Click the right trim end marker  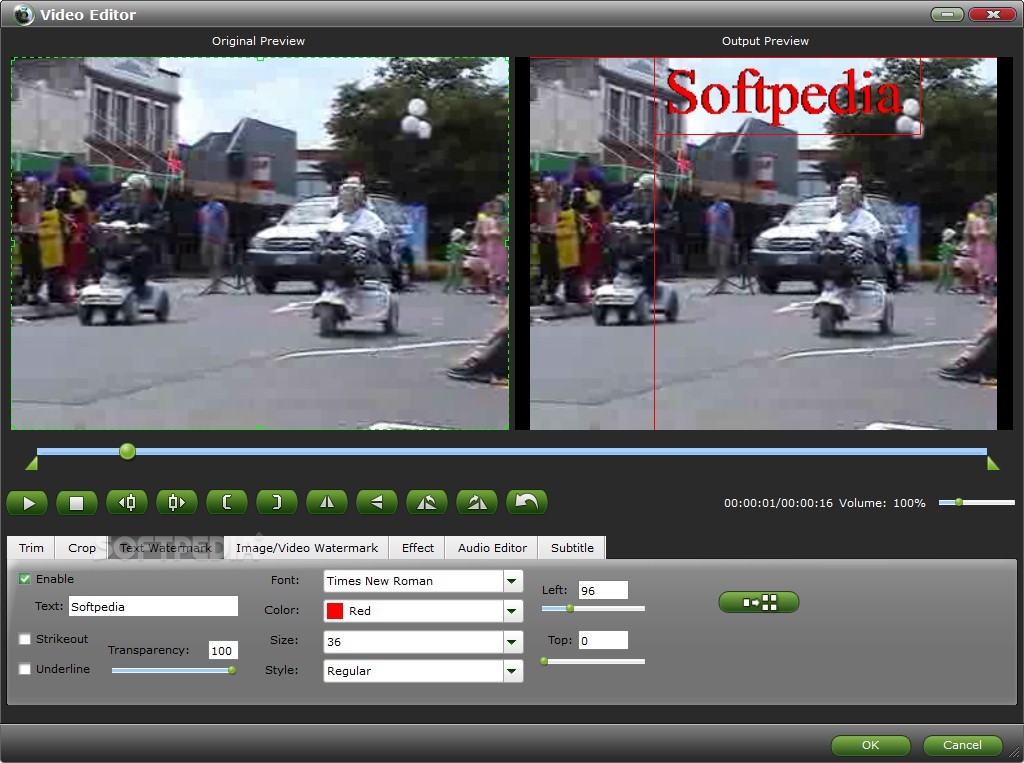(993, 463)
